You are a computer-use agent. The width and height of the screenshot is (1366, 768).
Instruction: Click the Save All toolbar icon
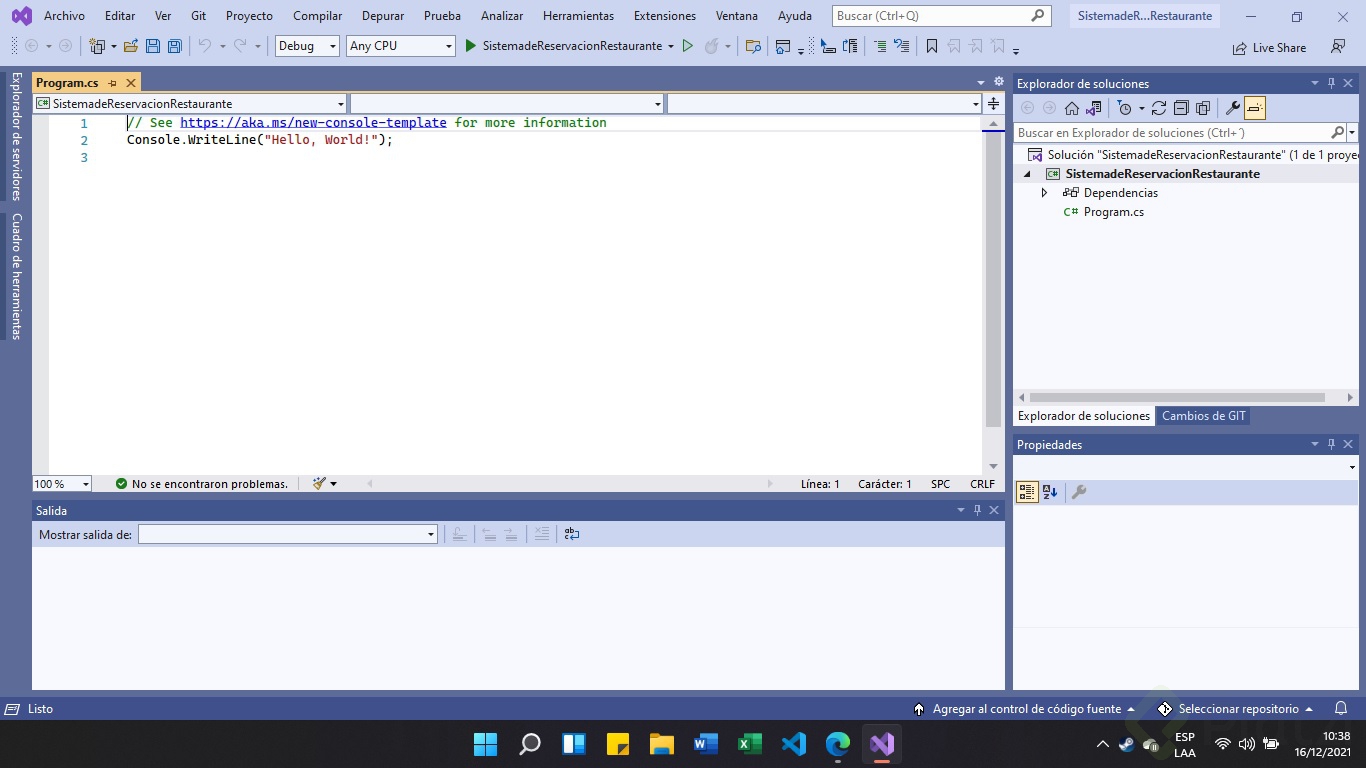[175, 46]
